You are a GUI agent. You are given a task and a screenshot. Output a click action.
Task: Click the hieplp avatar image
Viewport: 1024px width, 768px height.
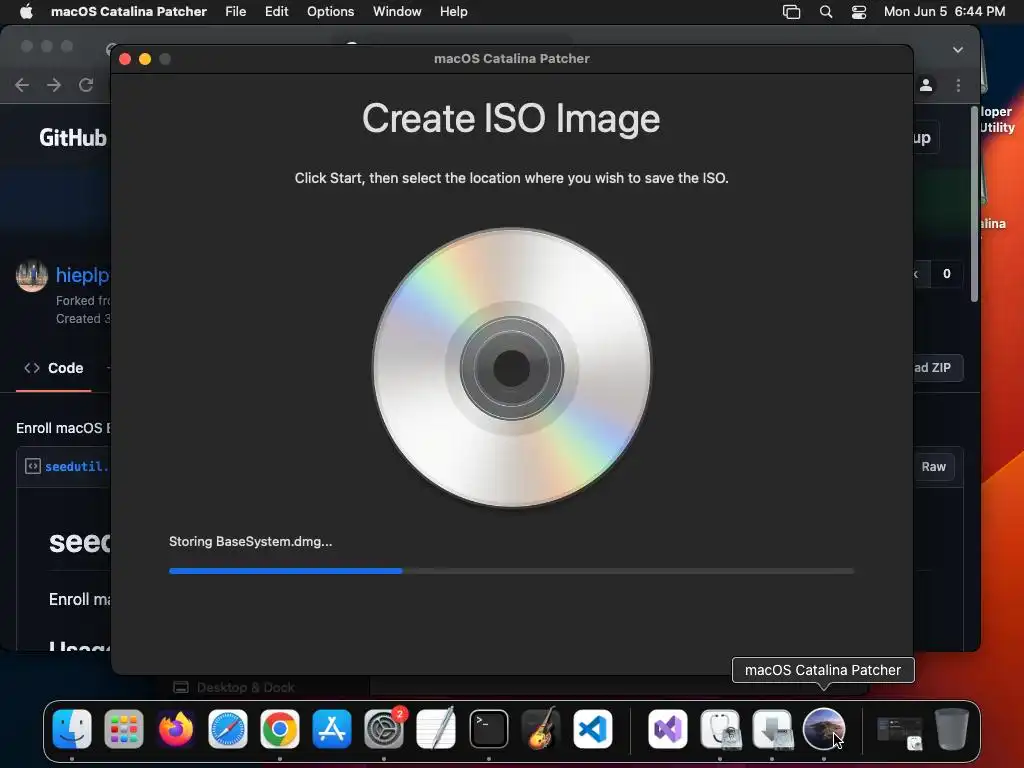[x=32, y=276]
